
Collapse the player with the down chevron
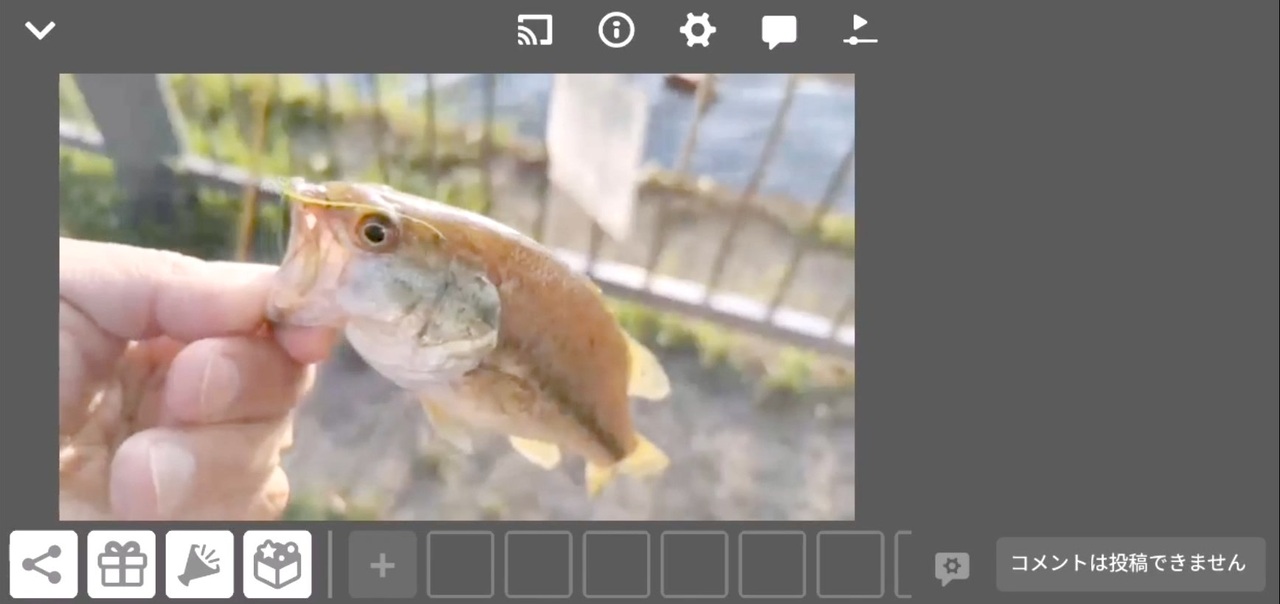(40, 30)
